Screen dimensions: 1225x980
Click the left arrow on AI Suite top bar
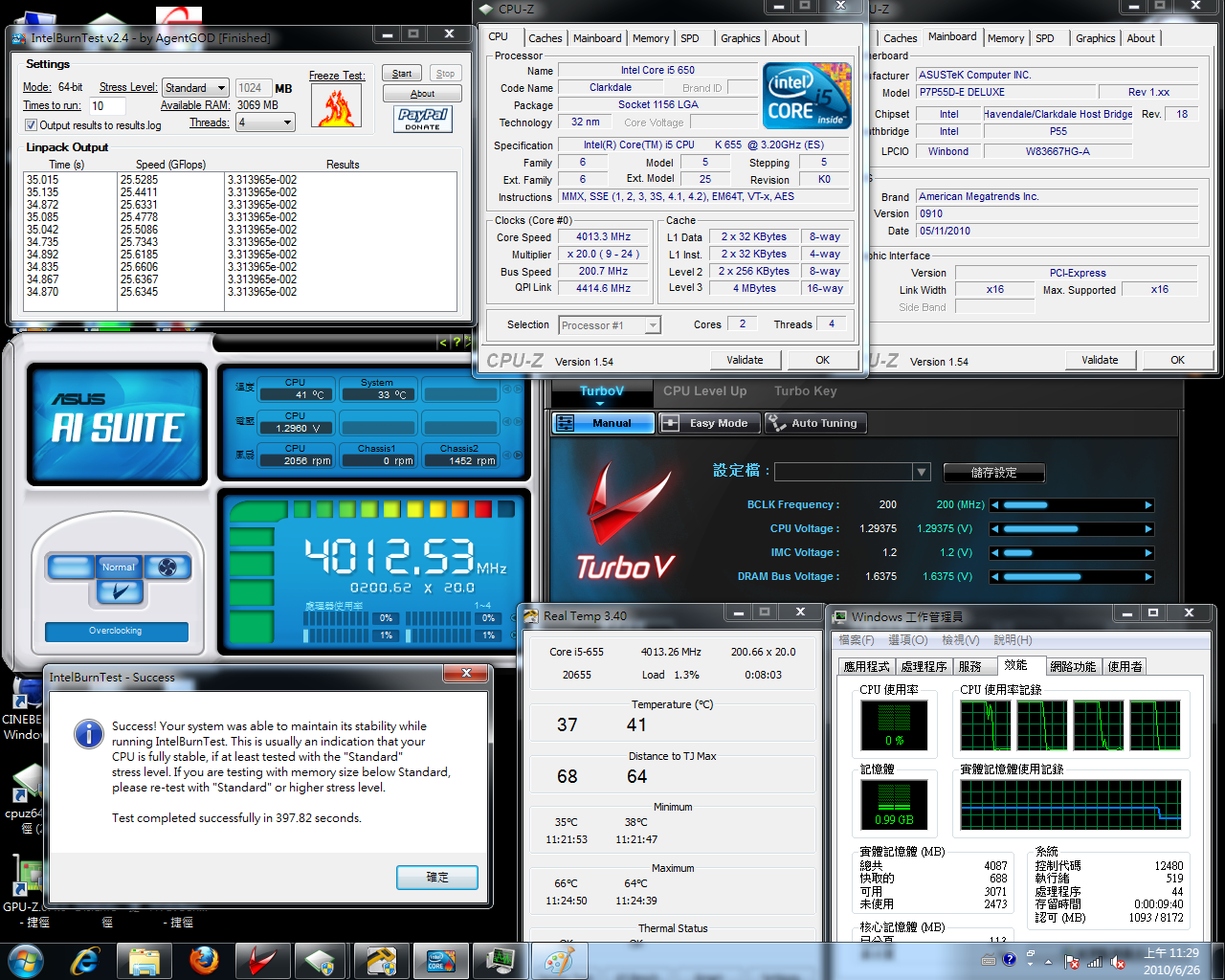(443, 342)
